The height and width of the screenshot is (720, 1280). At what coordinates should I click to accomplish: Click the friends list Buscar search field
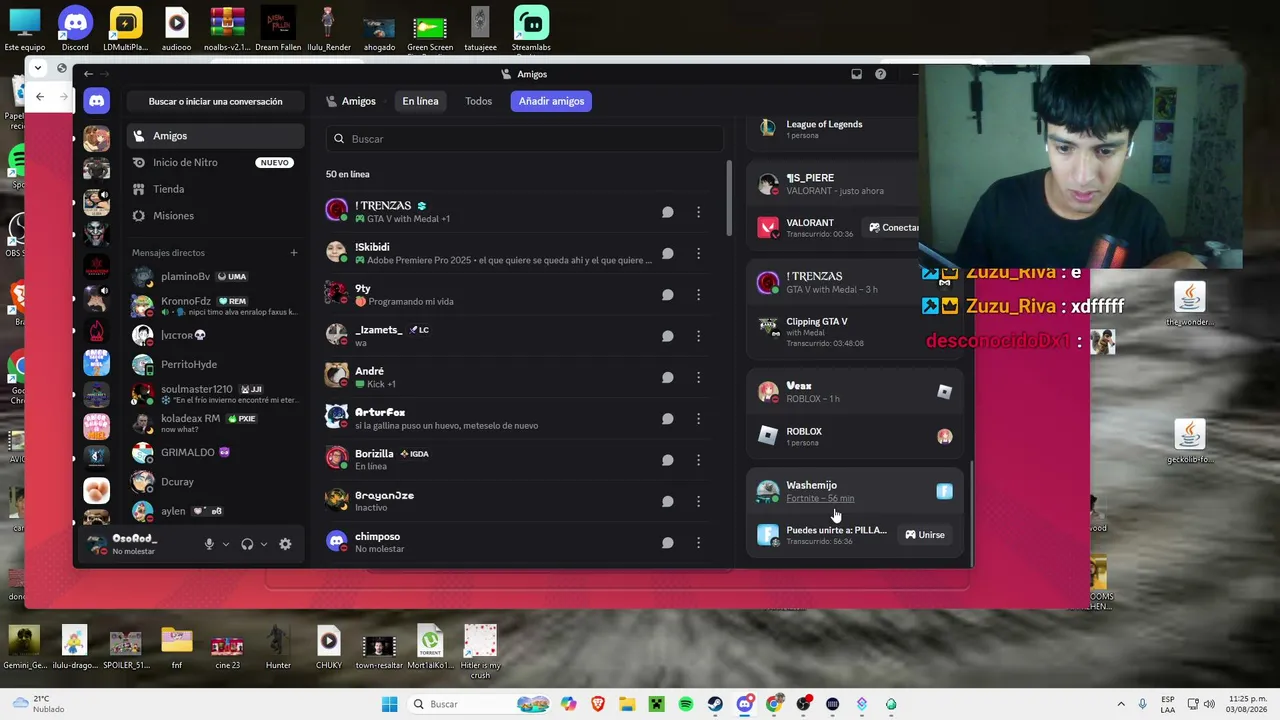pos(525,139)
